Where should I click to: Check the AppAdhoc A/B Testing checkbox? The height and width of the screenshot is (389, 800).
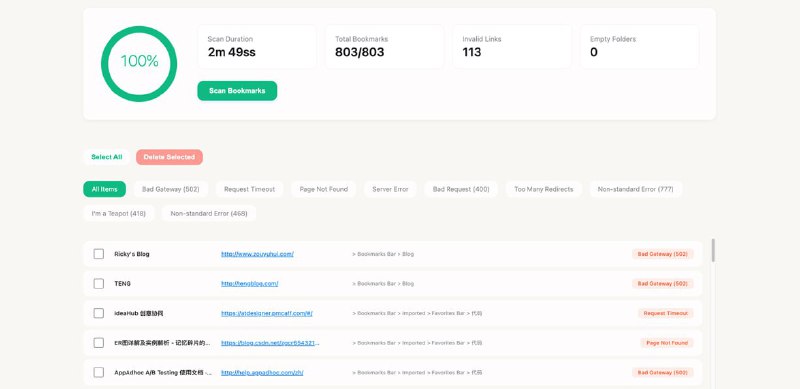98,373
